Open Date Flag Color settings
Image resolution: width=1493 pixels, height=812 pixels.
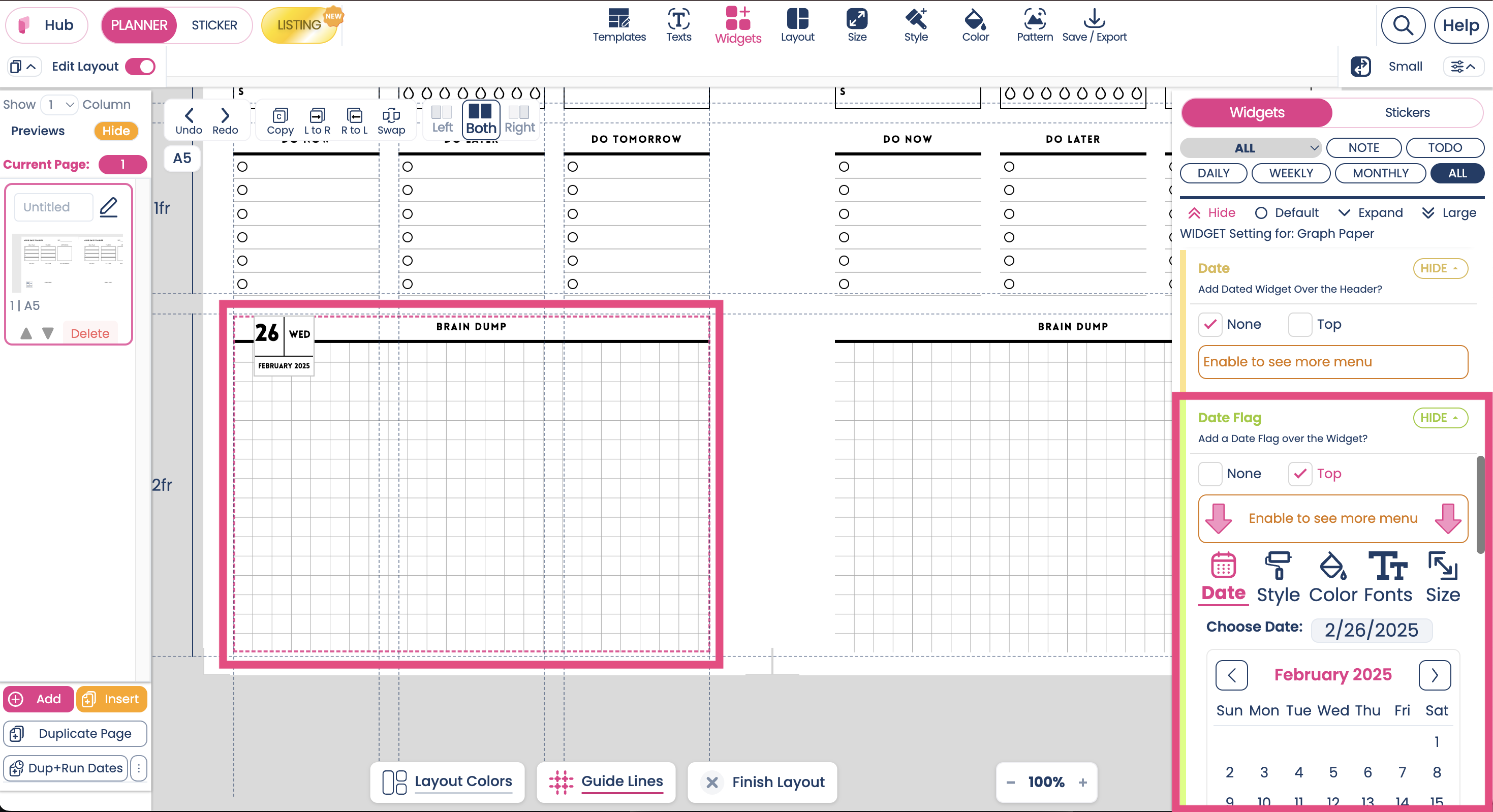click(x=1332, y=577)
